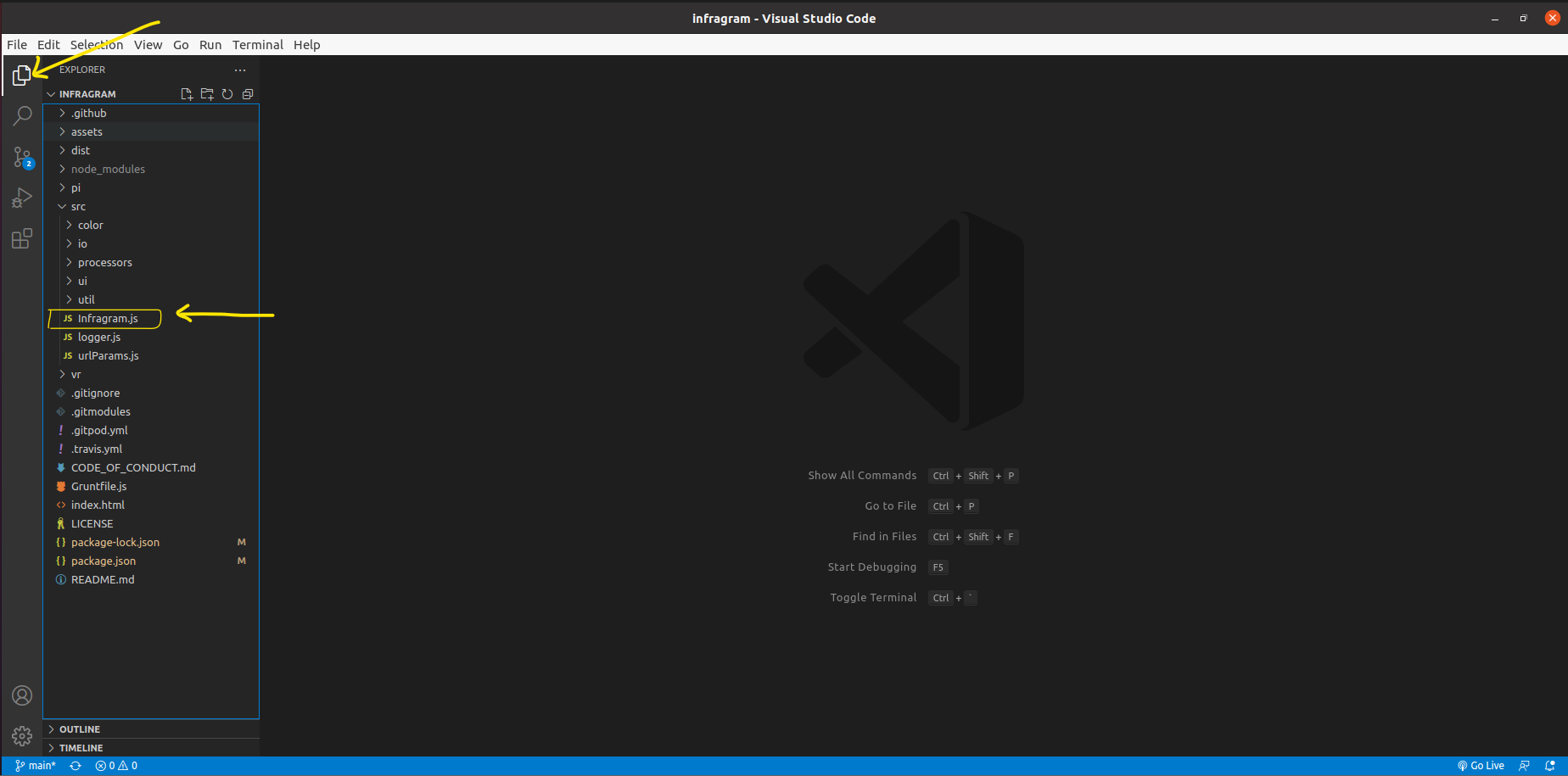This screenshot has width=1568, height=776.
Task: Start Go Live server from status bar
Action: pyautogui.click(x=1481, y=766)
